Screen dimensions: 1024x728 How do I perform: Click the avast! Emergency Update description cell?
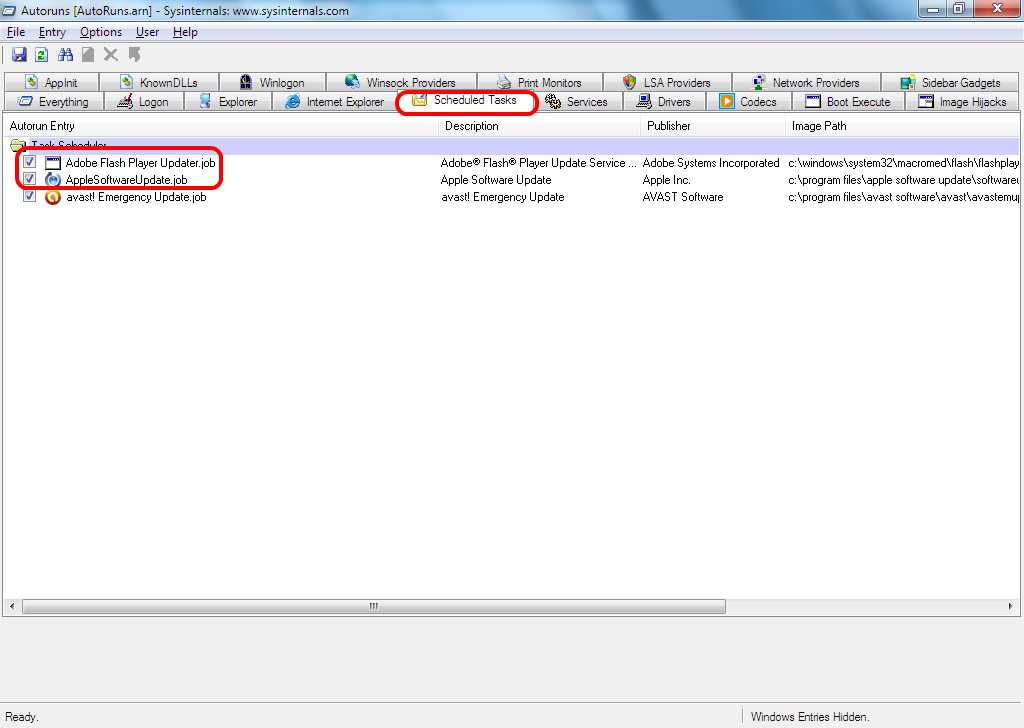502,197
